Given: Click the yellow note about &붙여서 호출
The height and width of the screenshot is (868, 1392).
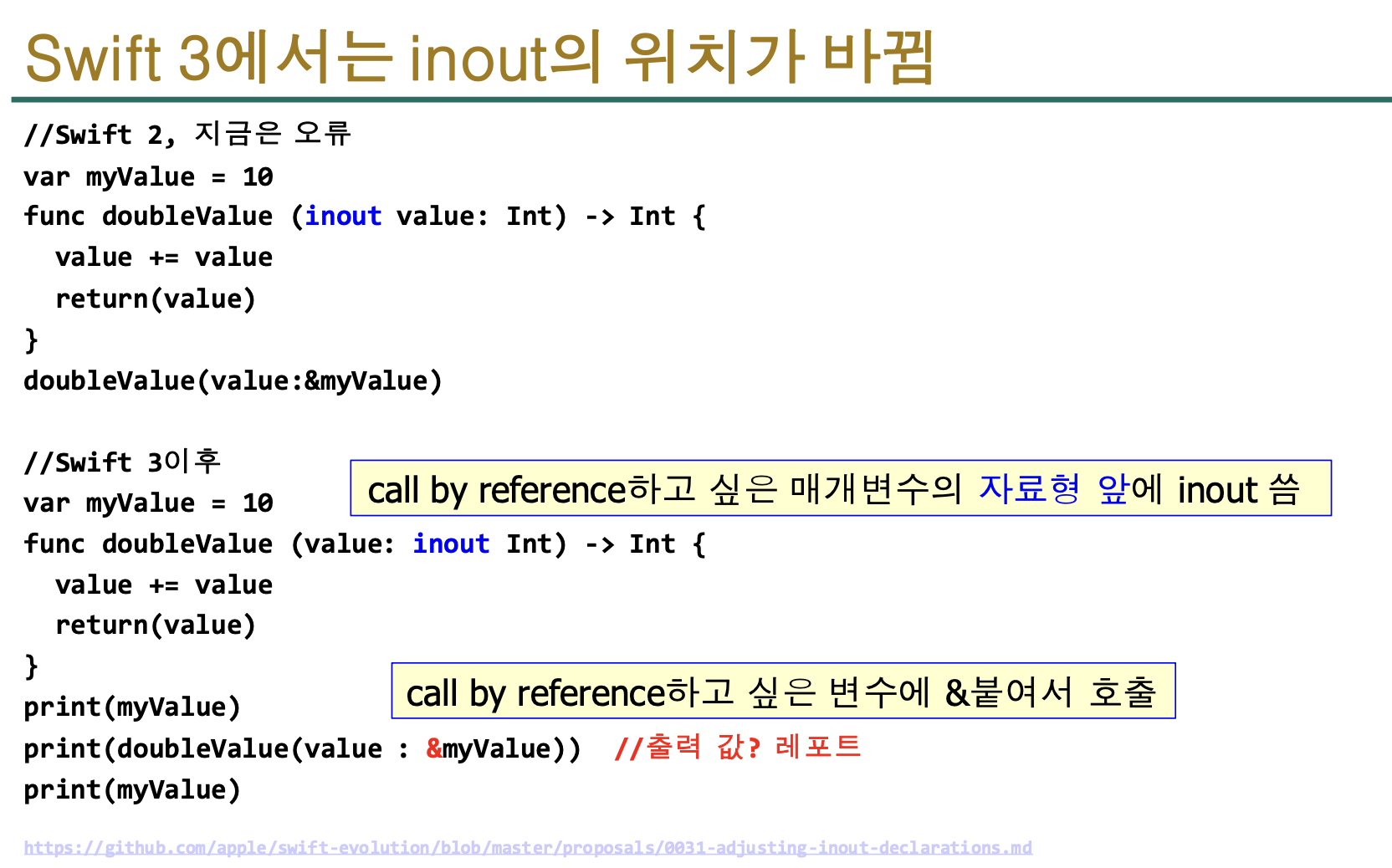Looking at the screenshot, I should click(x=783, y=691).
